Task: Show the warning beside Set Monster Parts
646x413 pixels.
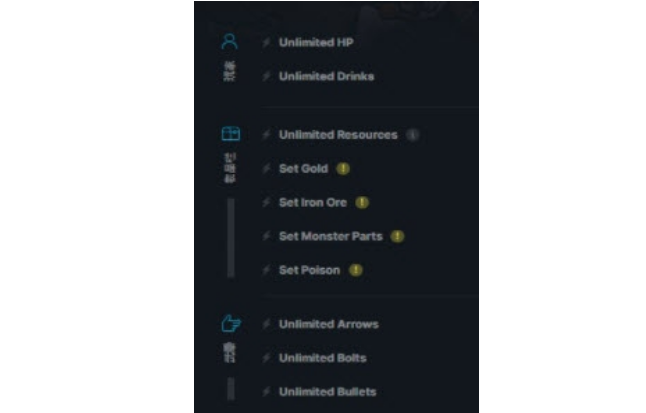Action: coord(397,237)
